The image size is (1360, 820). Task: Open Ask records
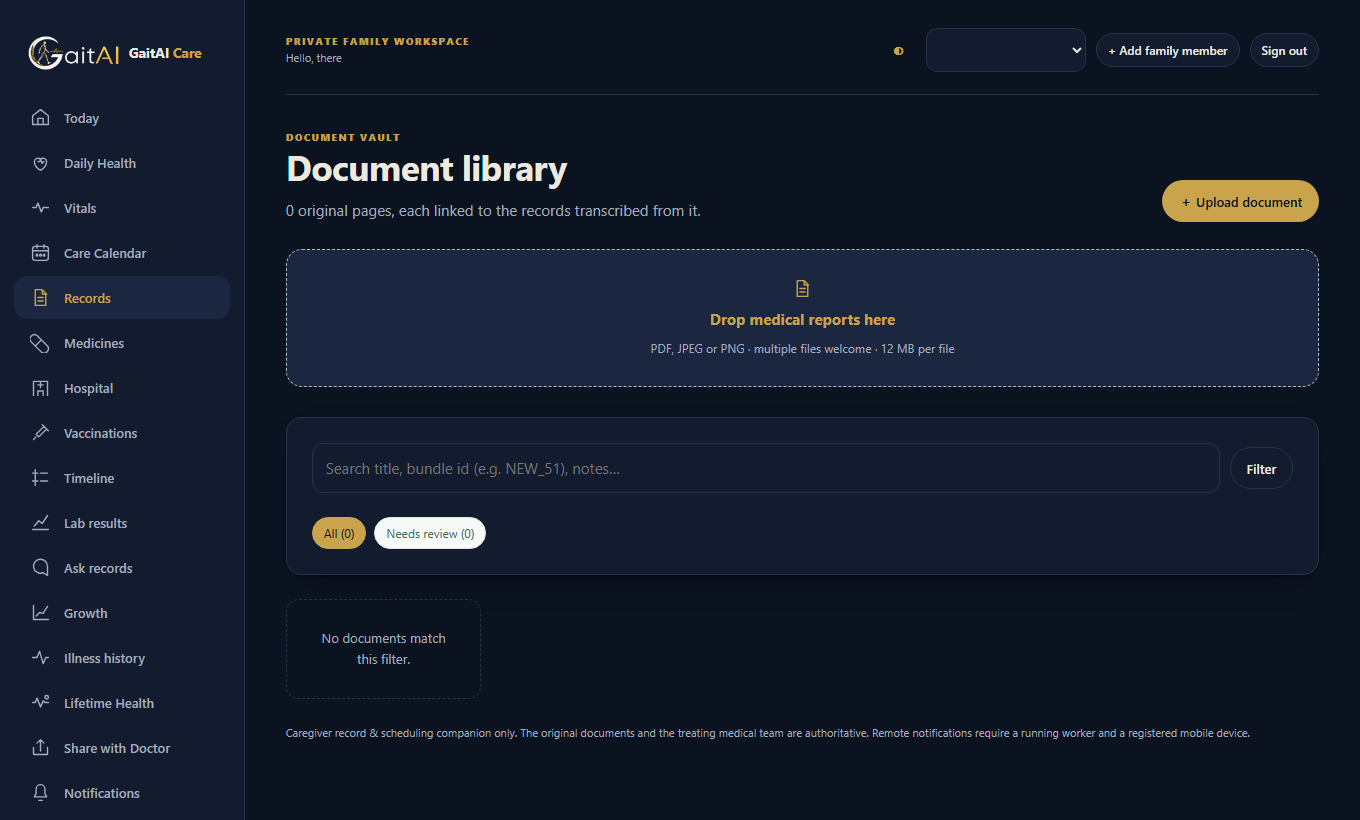[x=122, y=568]
